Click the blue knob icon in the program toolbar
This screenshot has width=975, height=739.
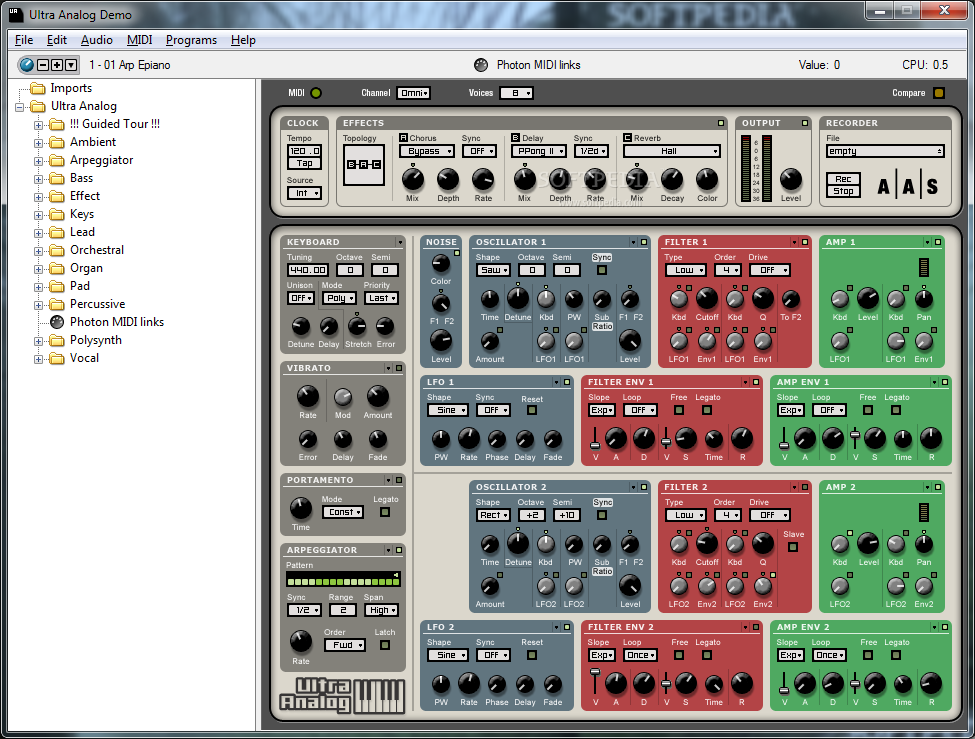(x=26, y=65)
